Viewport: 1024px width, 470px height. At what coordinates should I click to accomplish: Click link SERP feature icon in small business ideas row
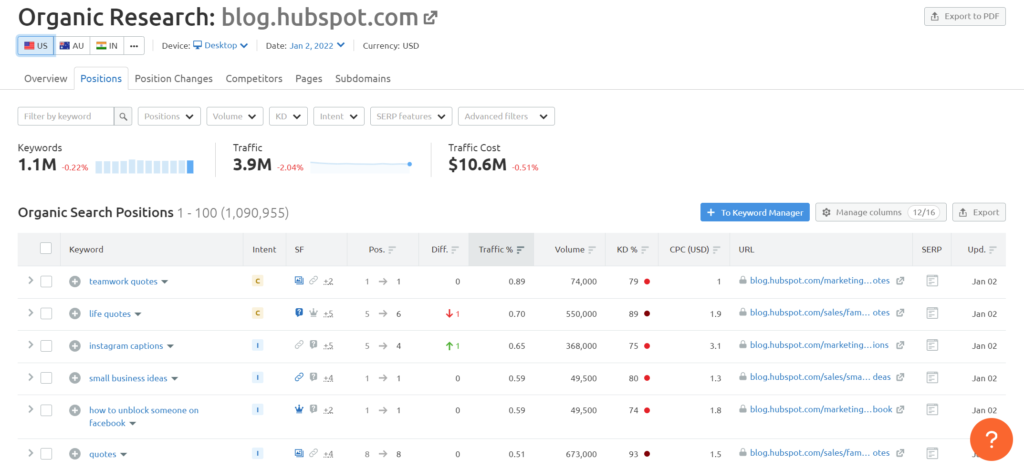299,377
